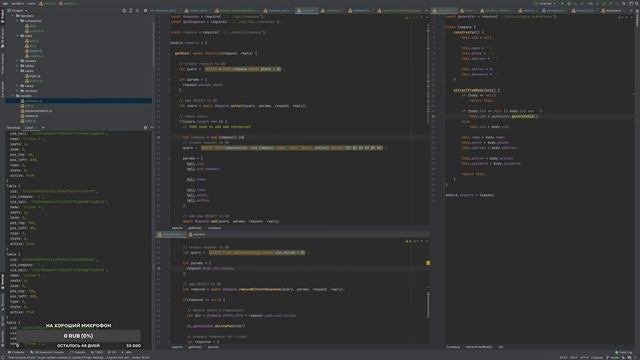
Task: Click the upper left editor vertical scrollbar
Action: click(428, 73)
